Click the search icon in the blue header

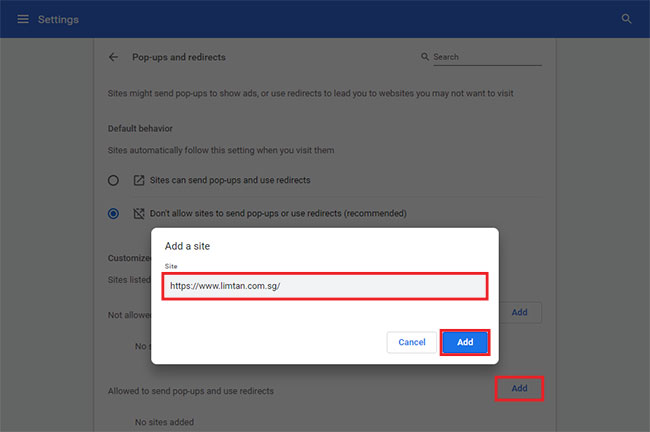coord(627,19)
